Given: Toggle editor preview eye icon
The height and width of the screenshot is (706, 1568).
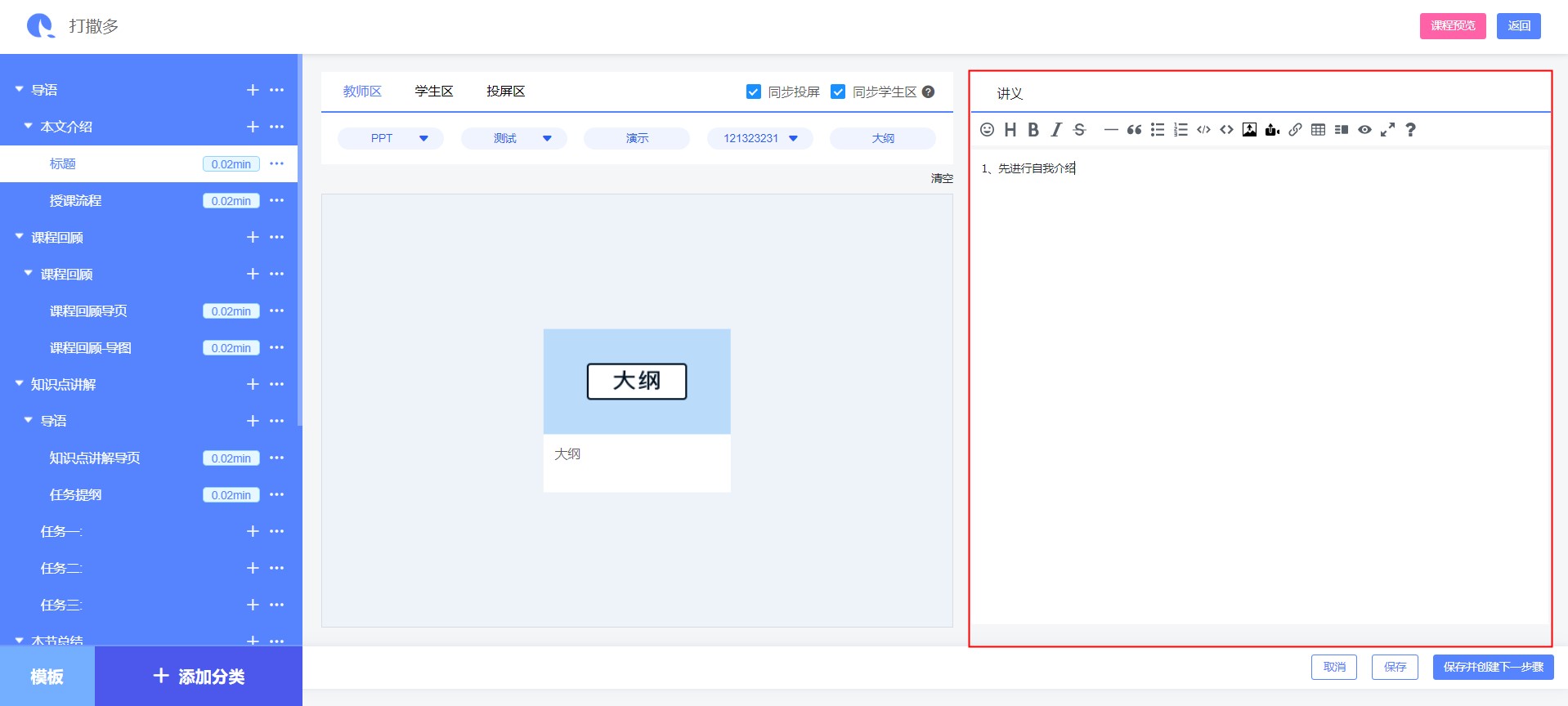Looking at the screenshot, I should click(x=1364, y=129).
